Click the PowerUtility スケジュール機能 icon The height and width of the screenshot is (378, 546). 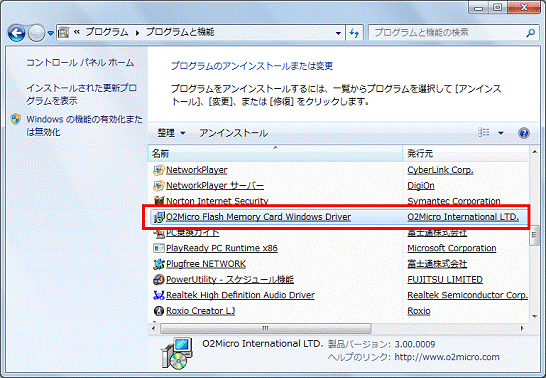pyautogui.click(x=158, y=279)
